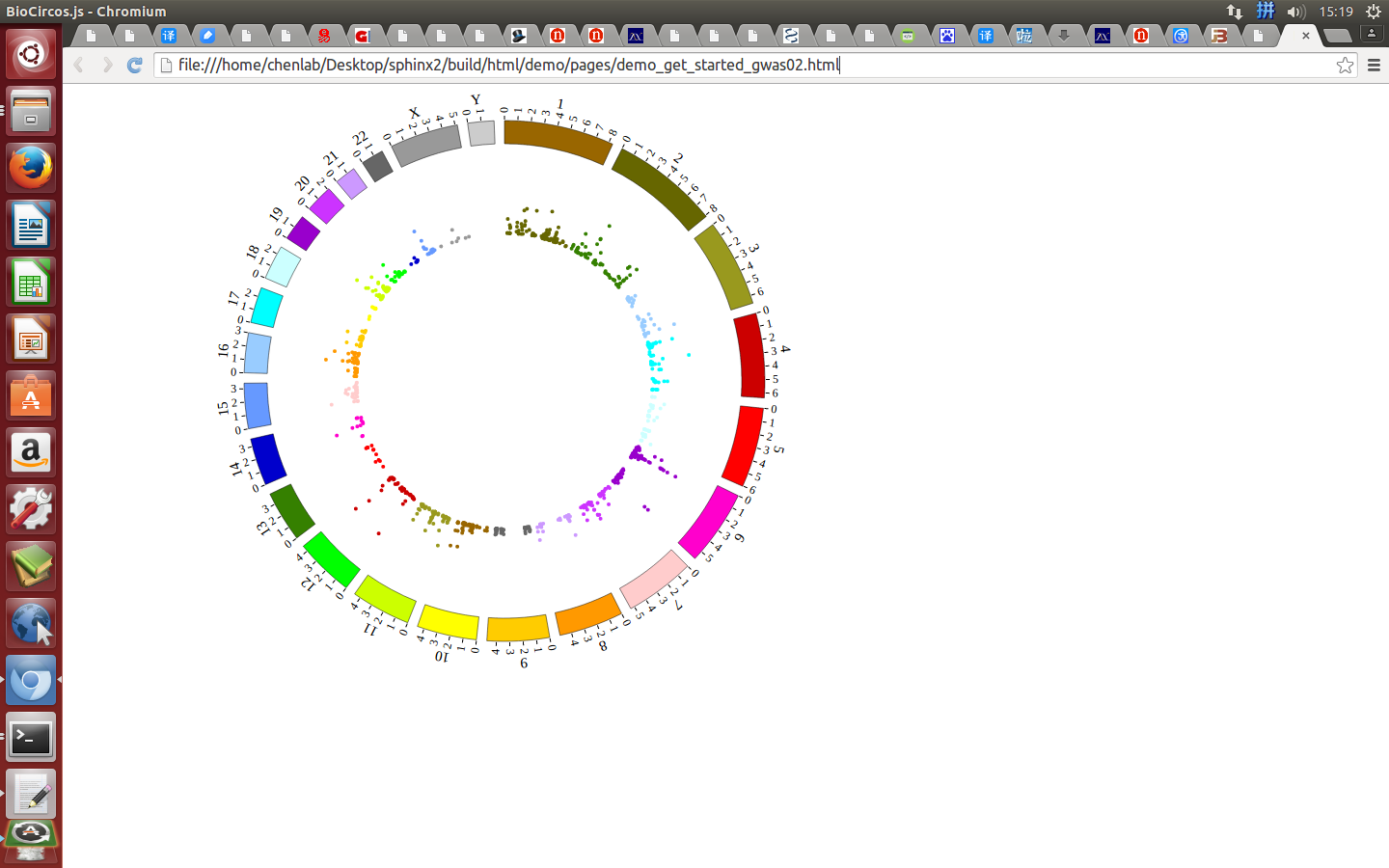The image size is (1389, 868).
Task: Click the orange chromosome 8 arc
Action: point(588,614)
